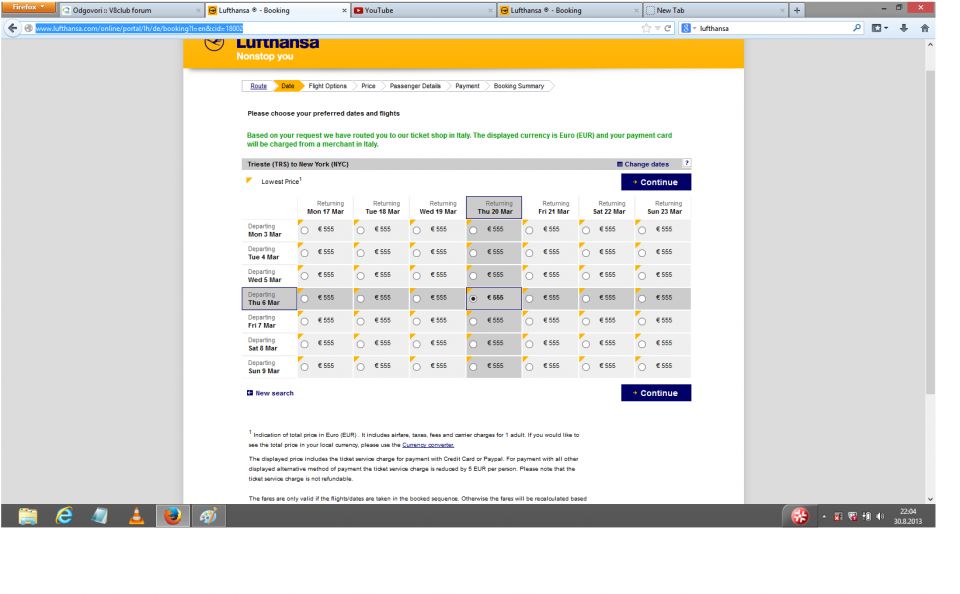Select Thu 6 Mar / Mon 17 Mar fare
Image resolution: width=960 pixels, height=594 pixels.
[304, 299]
